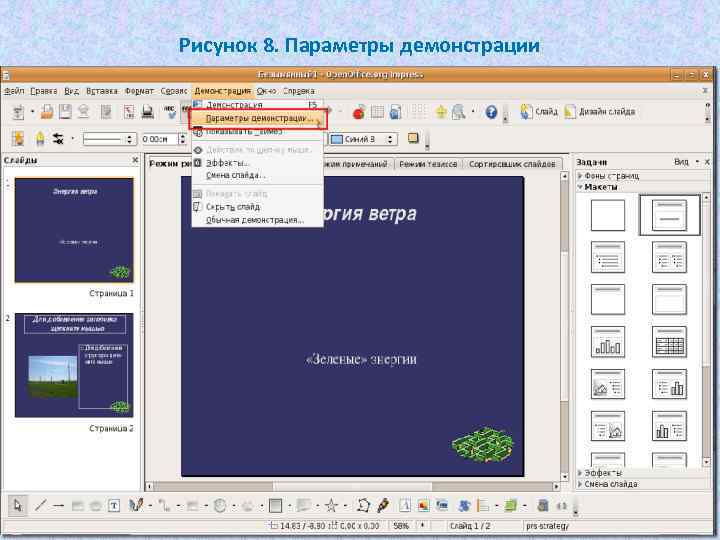Click the blue Help question mark icon
Viewport: 720px width, 540px height.
tap(491, 112)
